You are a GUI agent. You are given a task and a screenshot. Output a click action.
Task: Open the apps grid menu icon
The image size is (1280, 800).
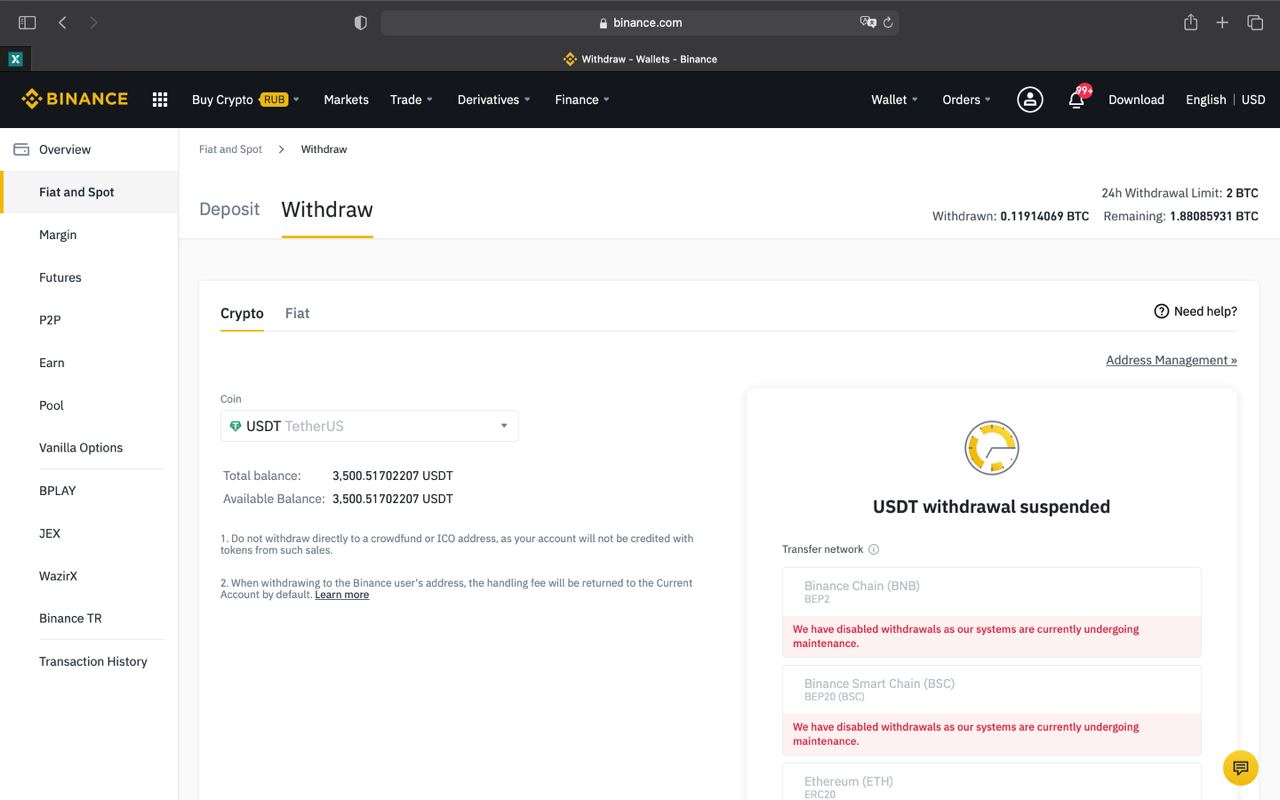coord(160,99)
